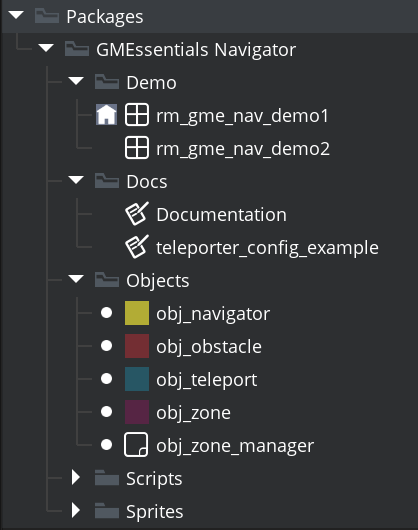Viewport: 418px width, 530px height.
Task: Select the GMEssentials Navigator package label
Action: coord(196,50)
